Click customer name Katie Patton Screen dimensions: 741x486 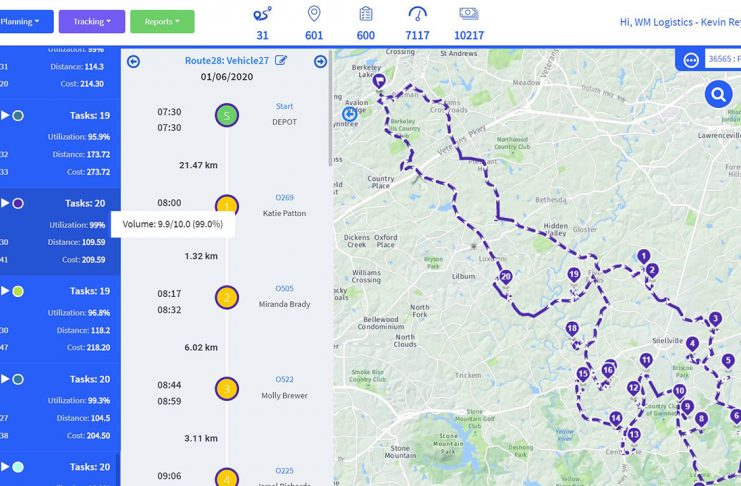pos(284,214)
